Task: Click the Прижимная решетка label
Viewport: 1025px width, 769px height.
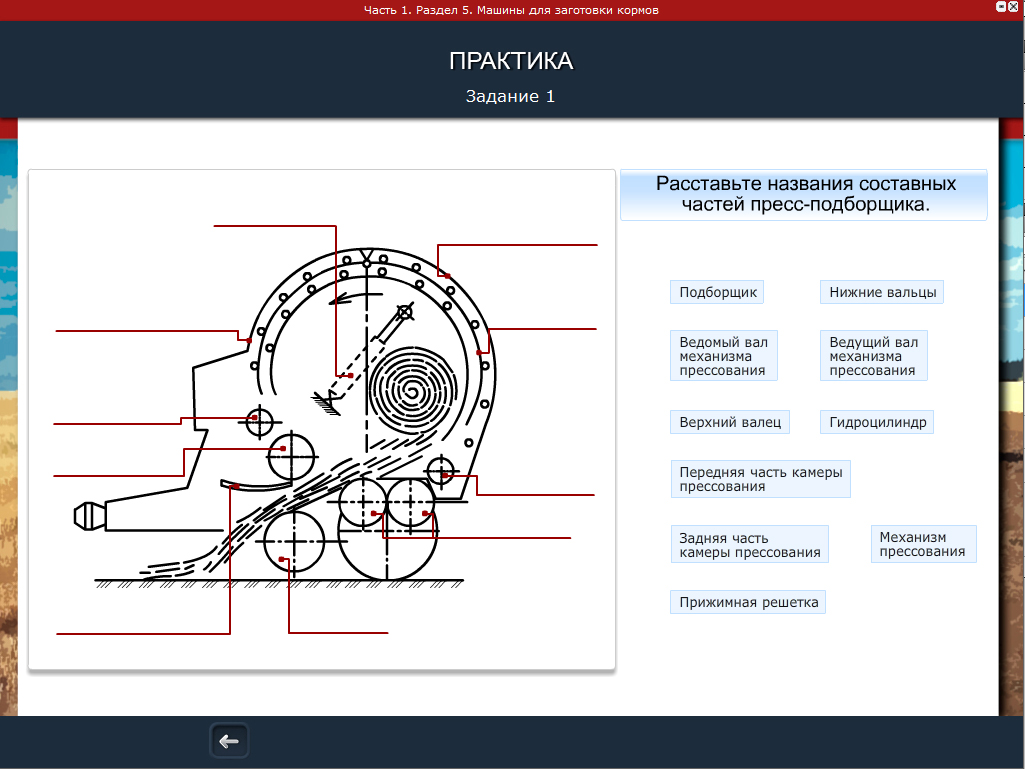Action: pyautogui.click(x=748, y=602)
